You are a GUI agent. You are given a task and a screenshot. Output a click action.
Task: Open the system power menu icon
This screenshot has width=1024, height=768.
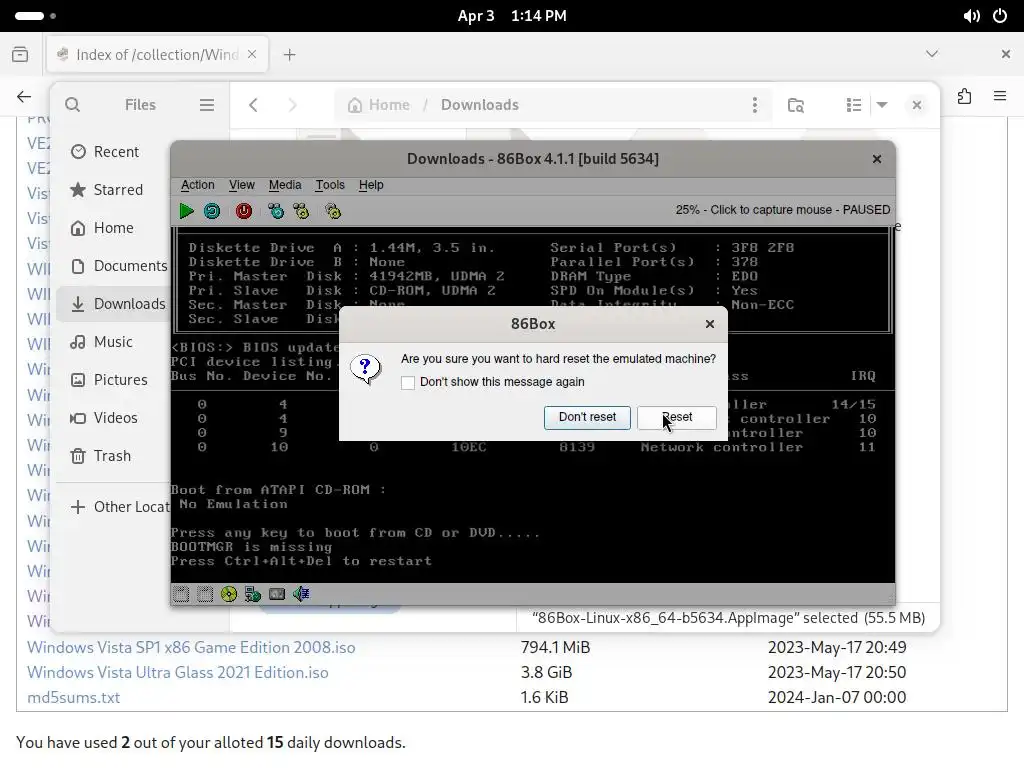tap(1000, 16)
